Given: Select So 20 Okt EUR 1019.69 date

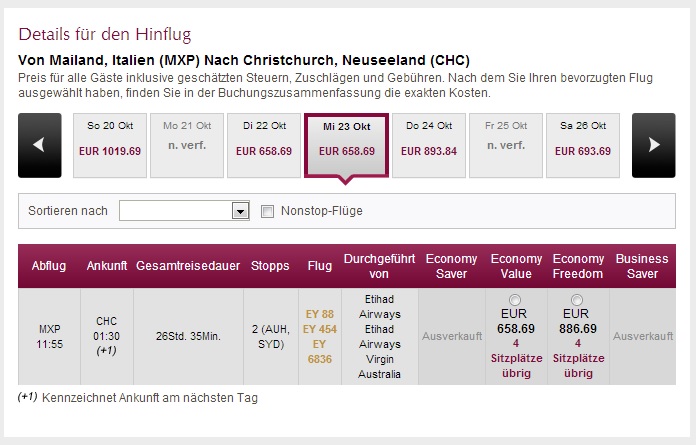Looking at the screenshot, I should (x=110, y=145).
